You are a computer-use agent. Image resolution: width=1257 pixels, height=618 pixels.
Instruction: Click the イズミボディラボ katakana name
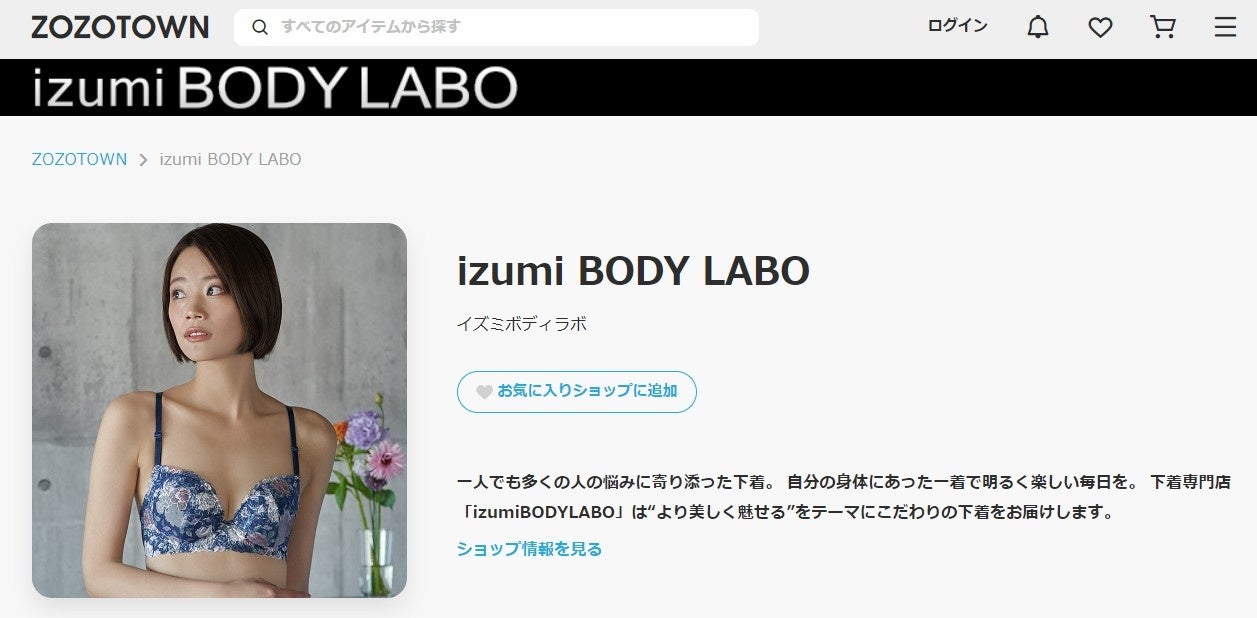tap(522, 325)
